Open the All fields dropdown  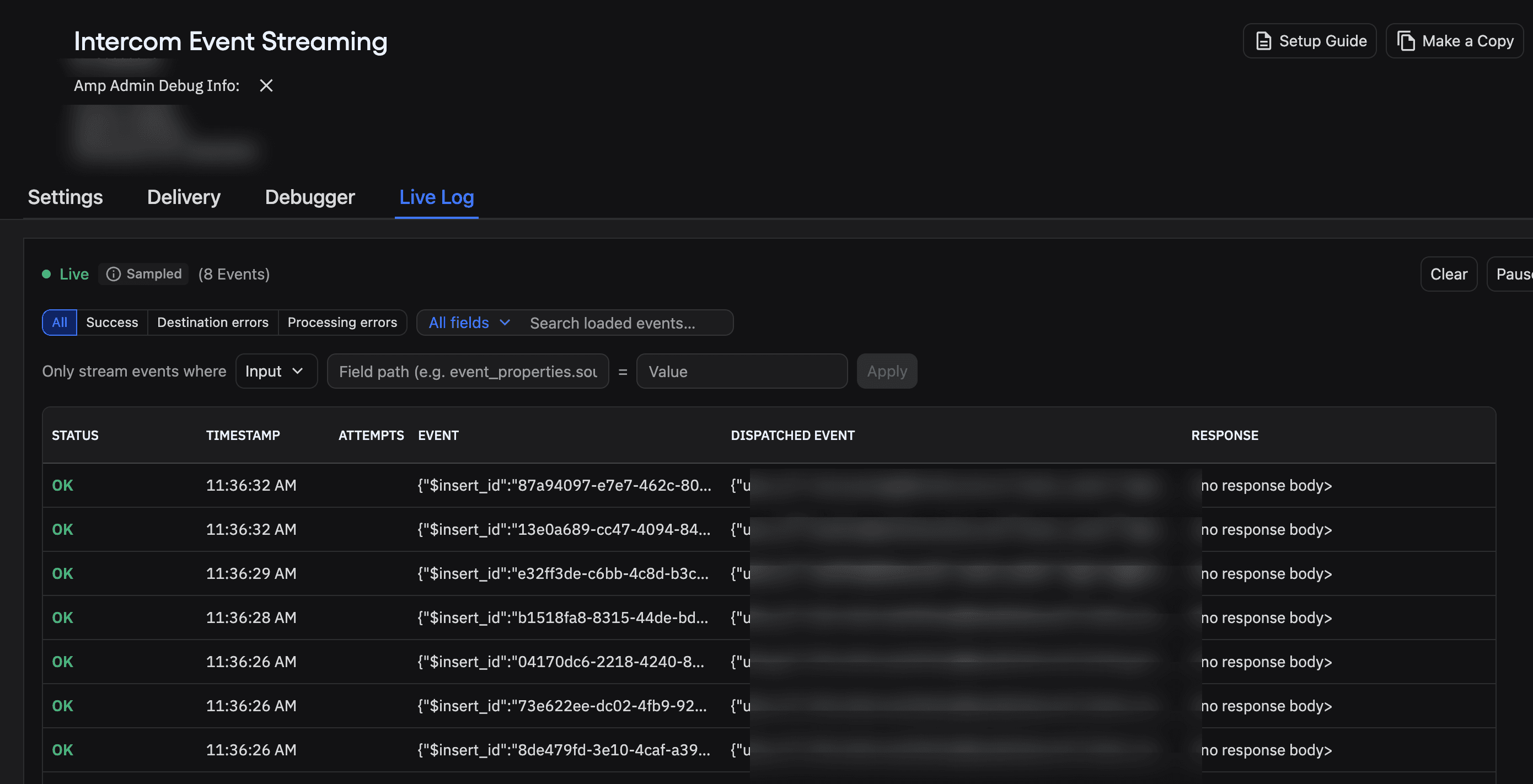point(469,323)
